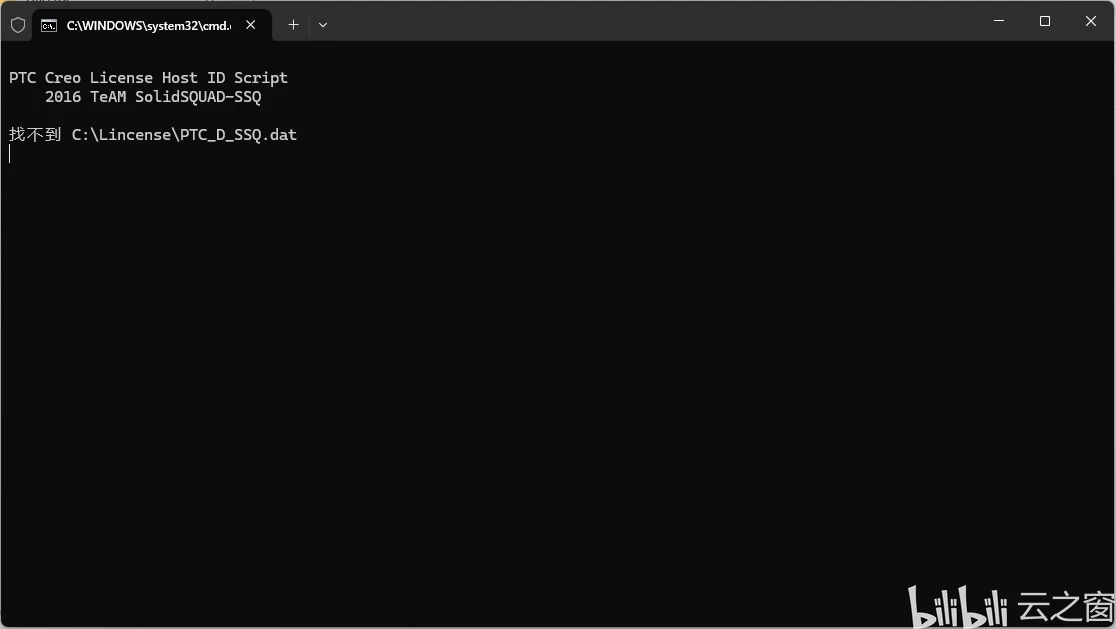The width and height of the screenshot is (1116, 629).
Task: Close the cmd.exe tab
Action: (251, 25)
